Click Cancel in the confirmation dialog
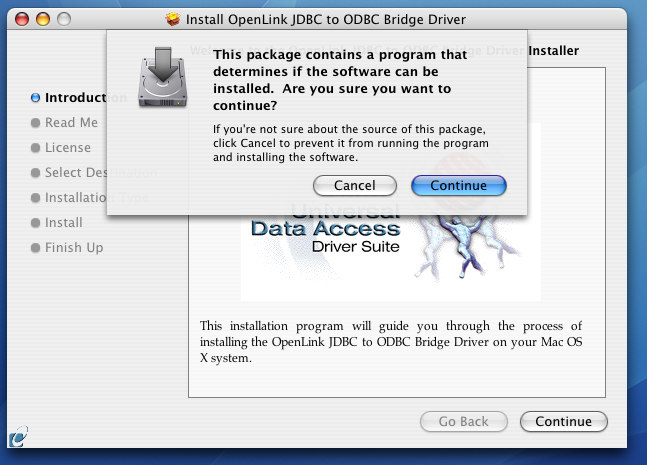Viewport: 647px width, 465px height. pos(355,186)
